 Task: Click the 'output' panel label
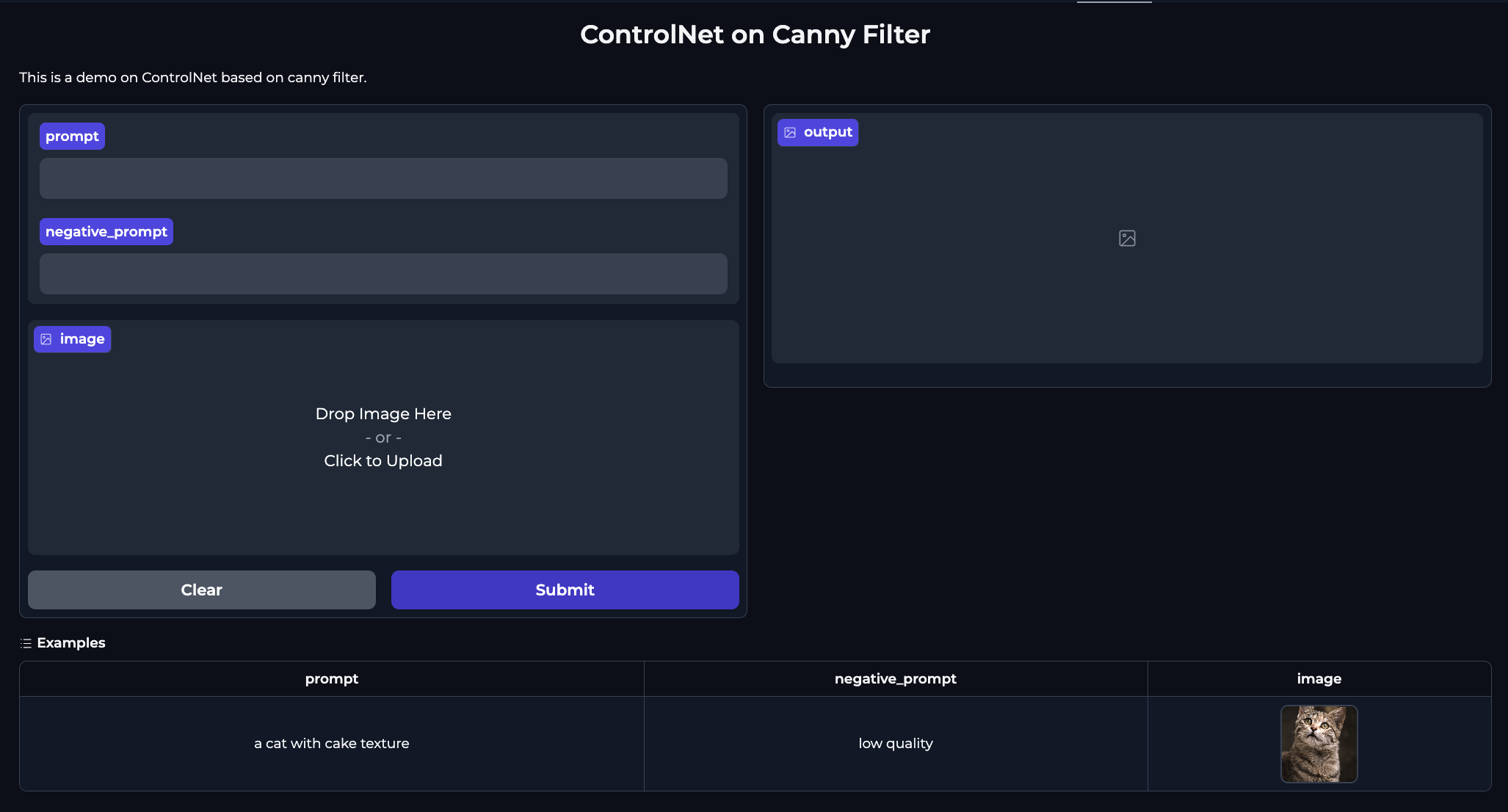[818, 132]
